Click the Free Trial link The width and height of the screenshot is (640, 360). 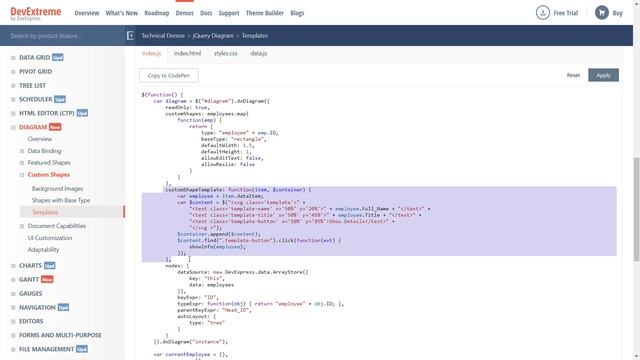click(566, 13)
